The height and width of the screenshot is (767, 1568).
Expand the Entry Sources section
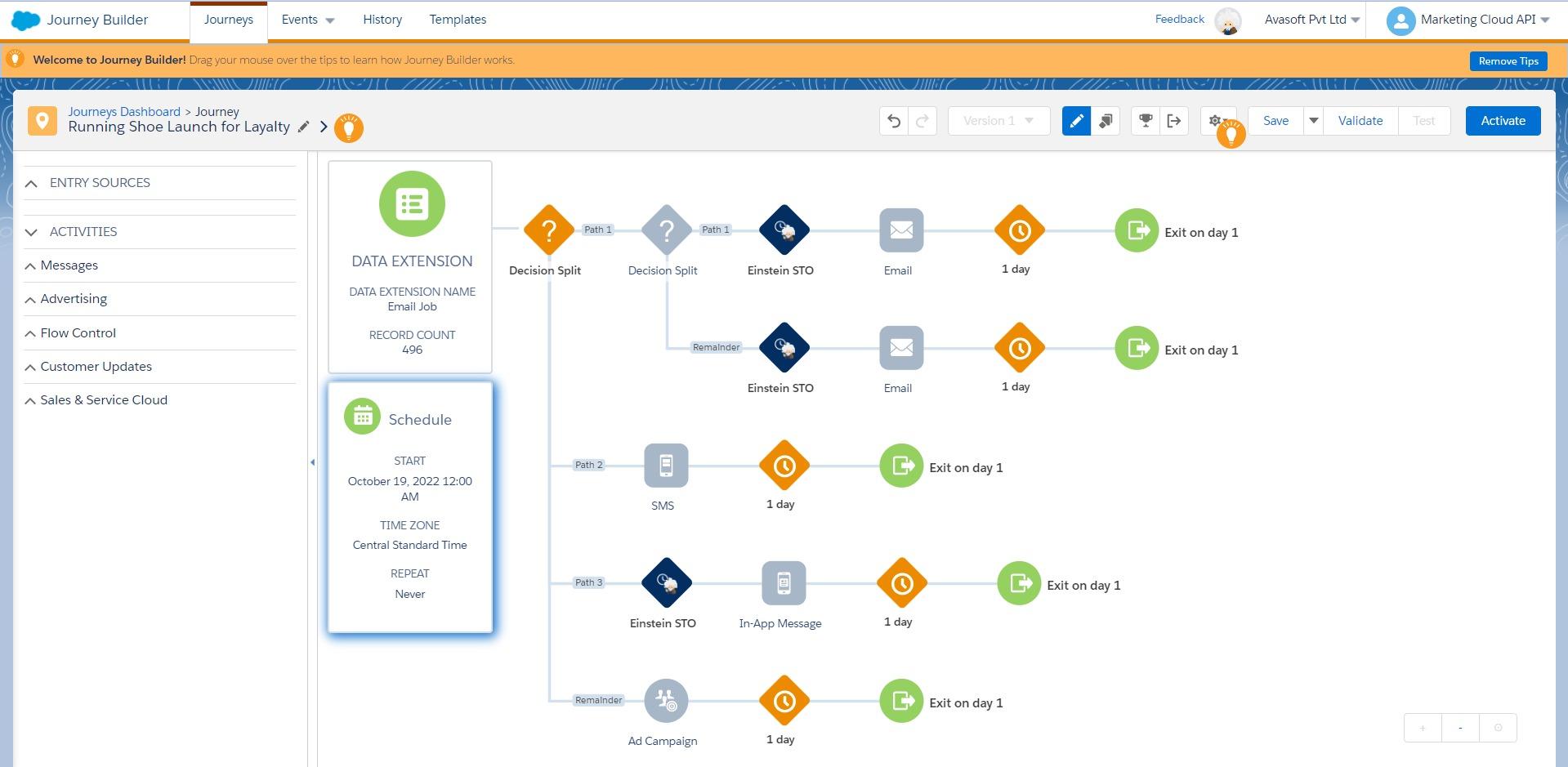pos(31,183)
